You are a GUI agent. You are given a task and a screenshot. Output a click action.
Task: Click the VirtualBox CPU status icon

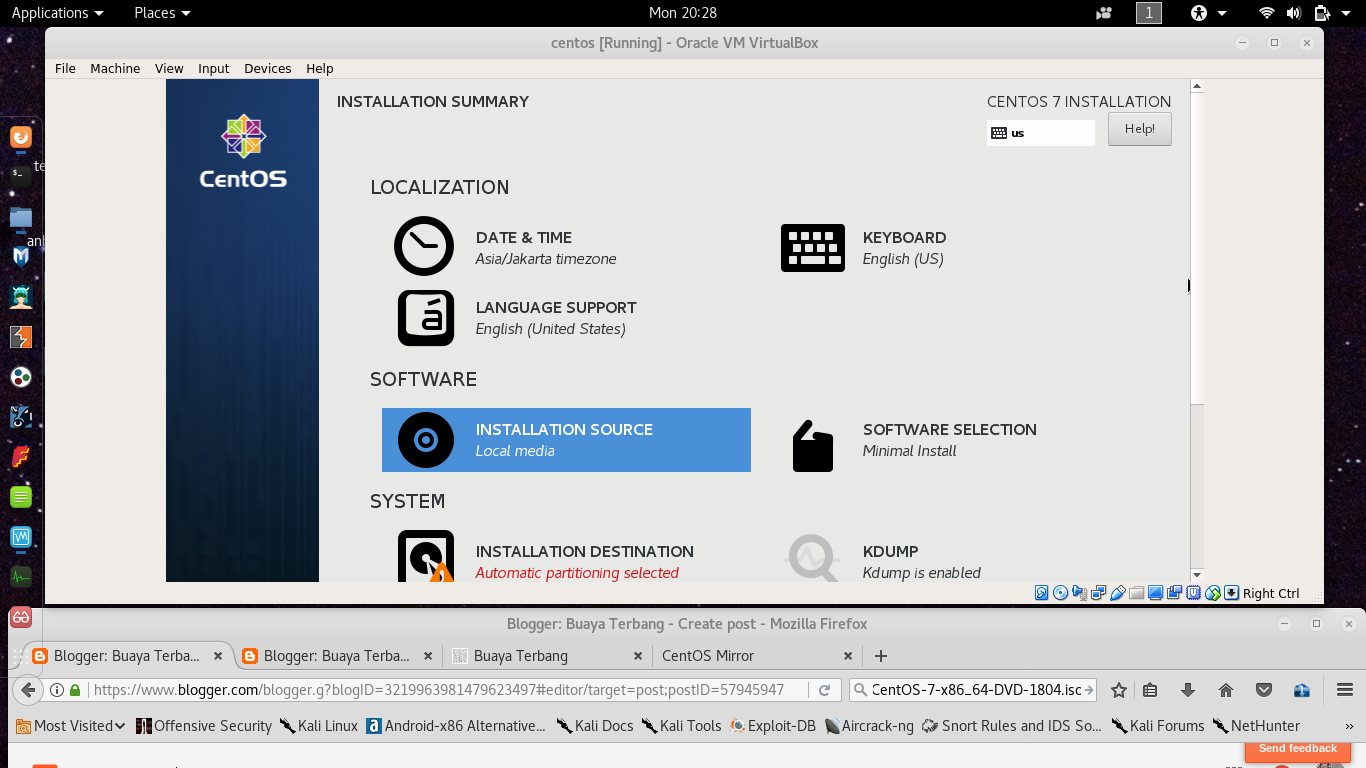pyautogui.click(x=1194, y=593)
